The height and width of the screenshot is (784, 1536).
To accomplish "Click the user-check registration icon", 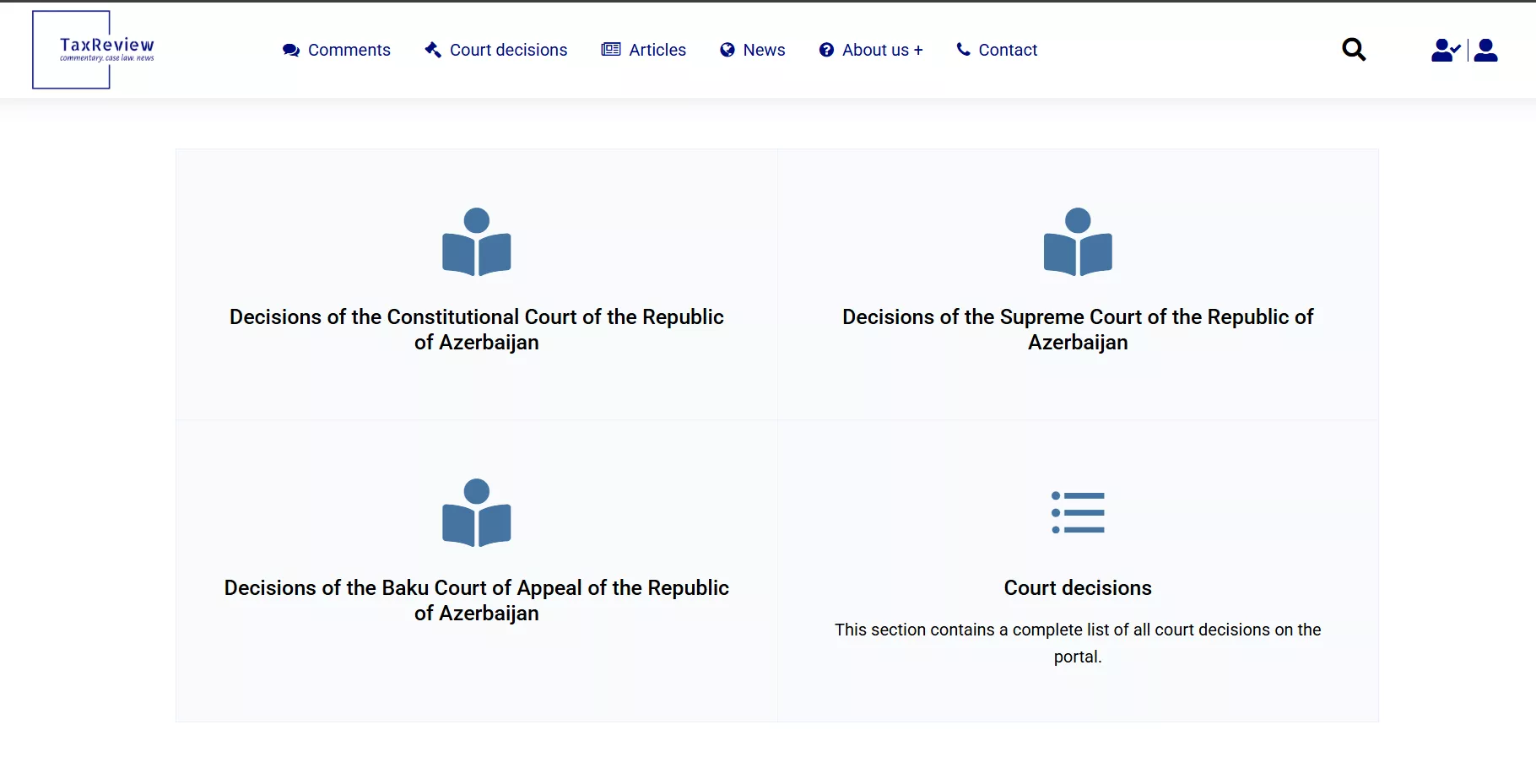I will 1444,51.
